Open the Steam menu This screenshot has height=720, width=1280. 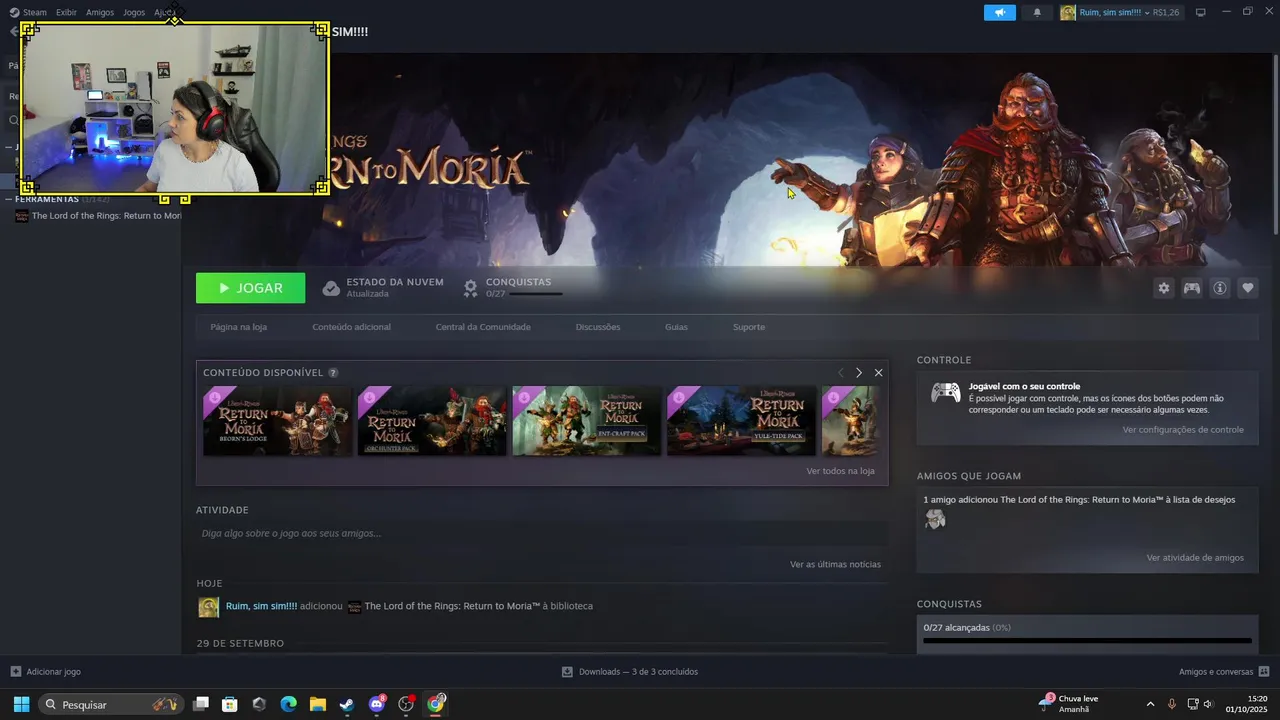click(35, 12)
